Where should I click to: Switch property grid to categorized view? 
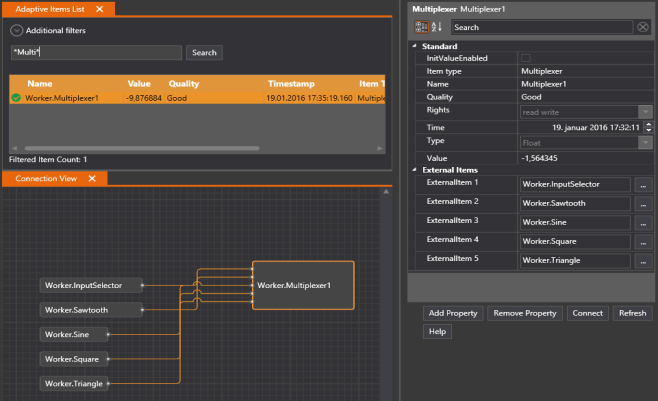(422, 27)
